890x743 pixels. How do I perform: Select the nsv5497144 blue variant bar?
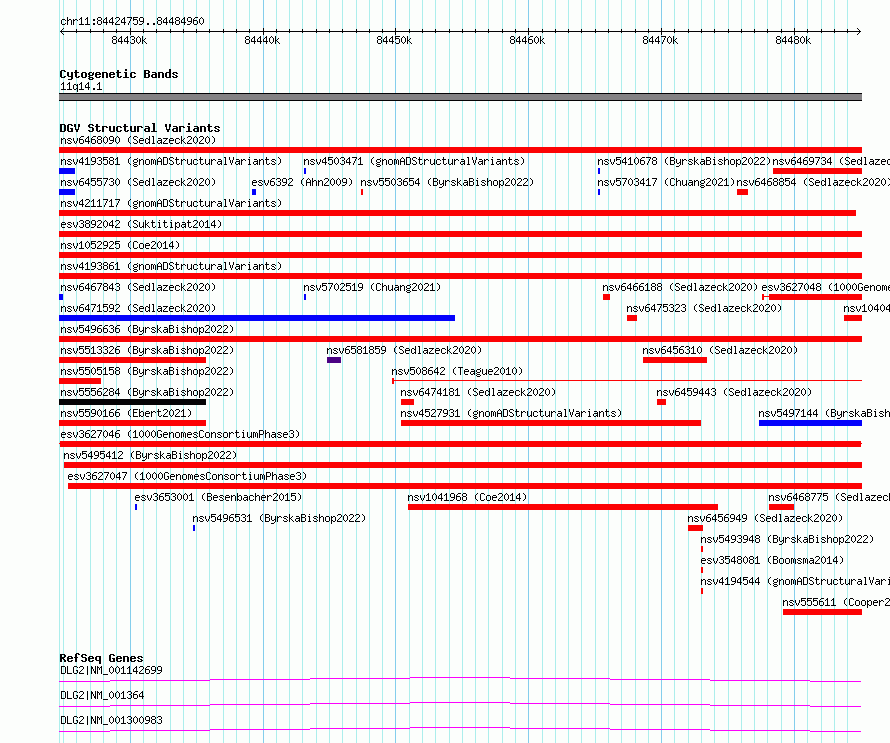coord(810,423)
